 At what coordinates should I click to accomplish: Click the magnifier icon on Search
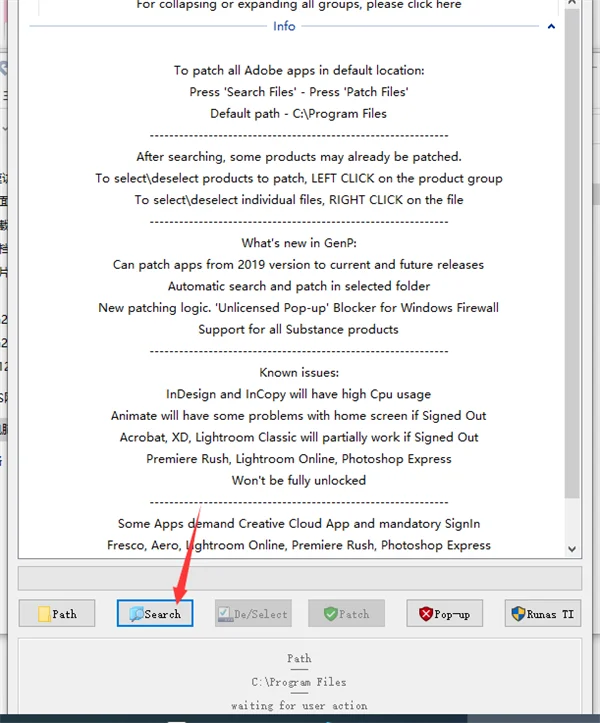pos(137,614)
